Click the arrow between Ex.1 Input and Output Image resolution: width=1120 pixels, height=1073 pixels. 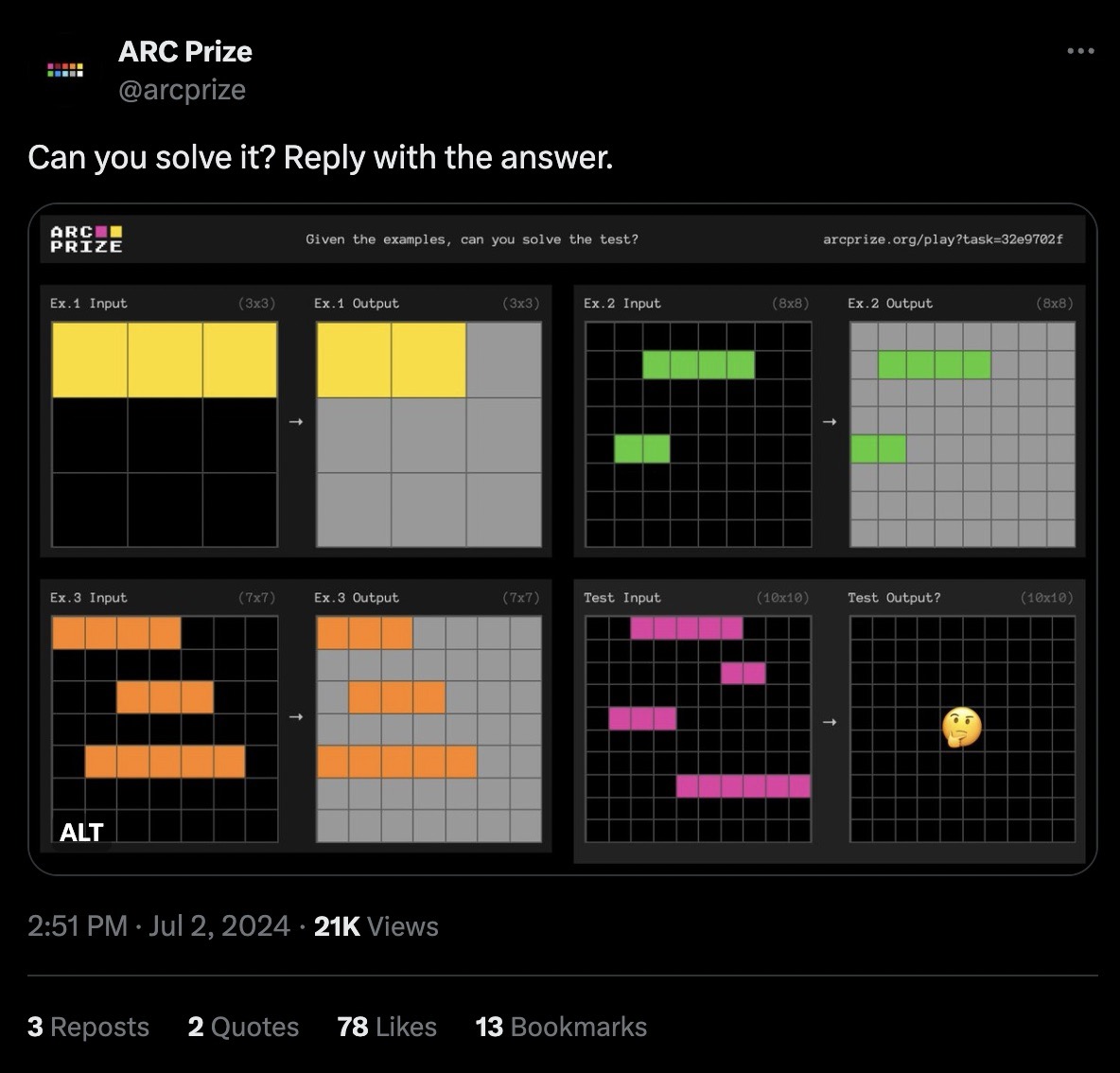pyautogui.click(x=296, y=421)
